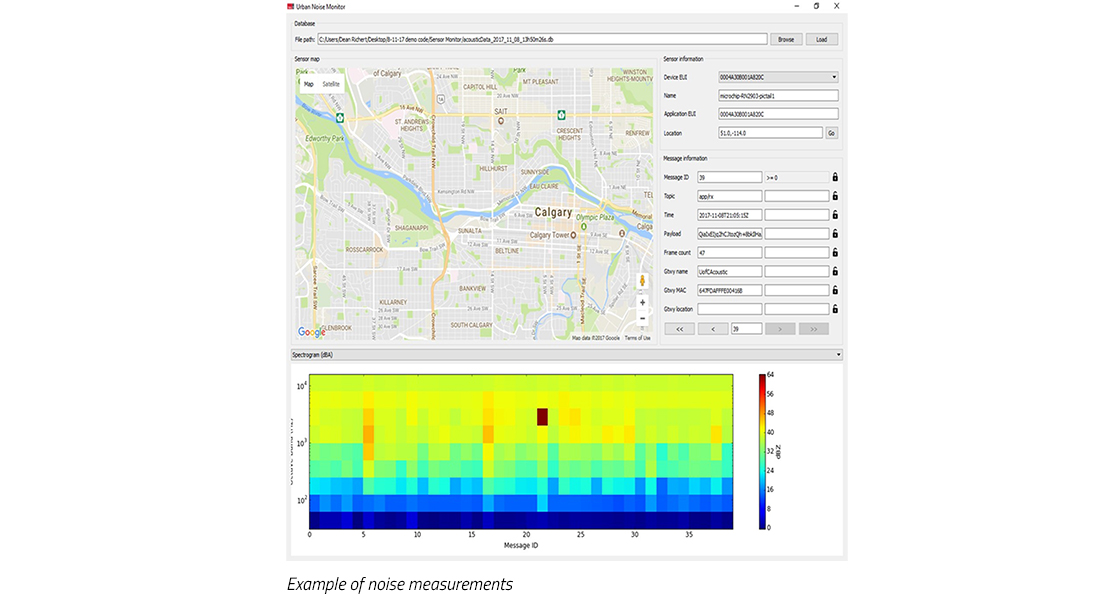The width and height of the screenshot is (1120, 600).
Task: Click the Load database button
Action: [821, 39]
